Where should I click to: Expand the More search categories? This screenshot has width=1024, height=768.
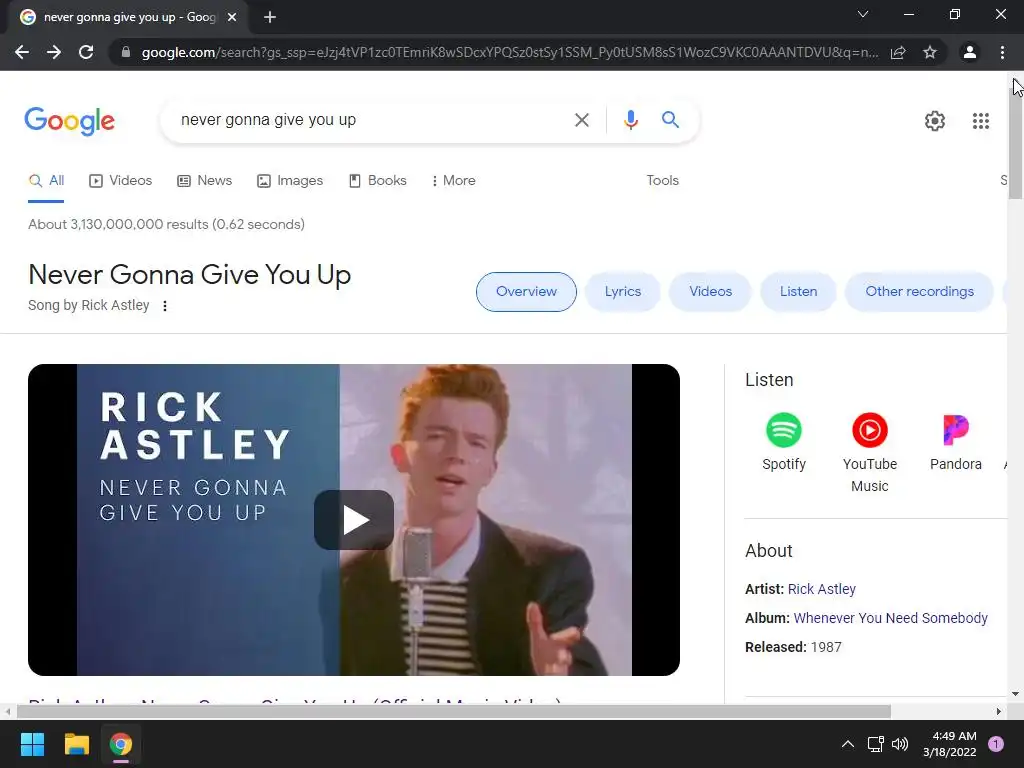tap(453, 181)
